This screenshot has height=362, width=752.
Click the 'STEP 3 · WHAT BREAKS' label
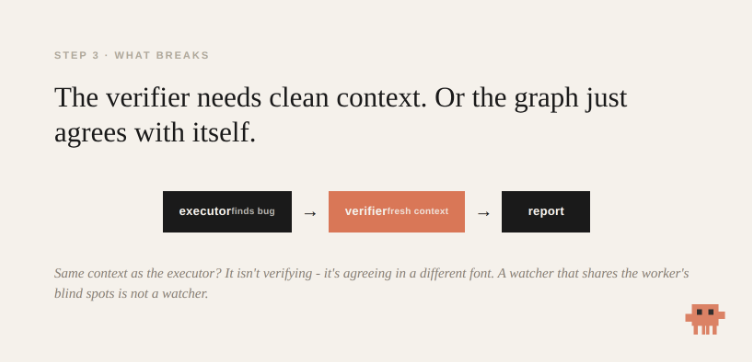(x=131, y=55)
